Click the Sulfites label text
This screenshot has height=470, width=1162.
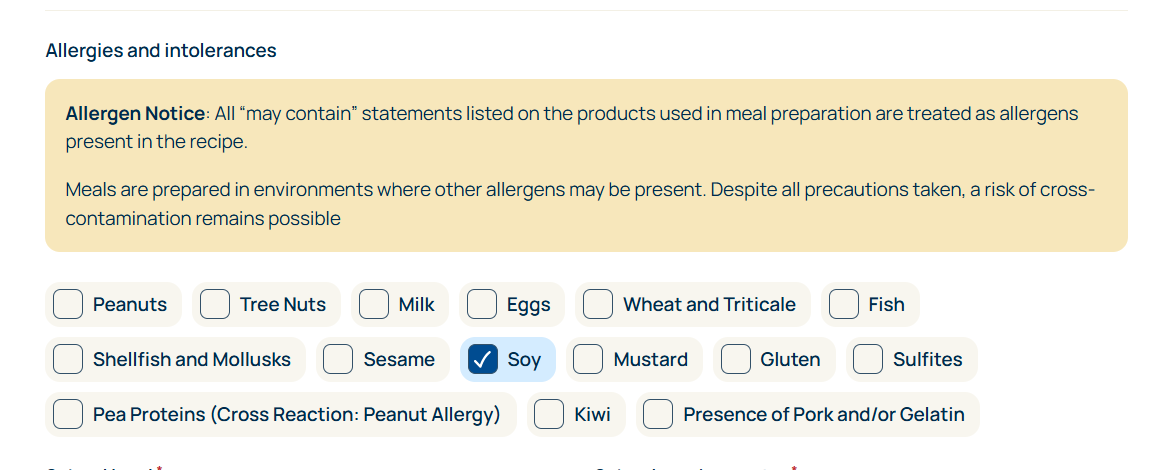click(x=927, y=360)
